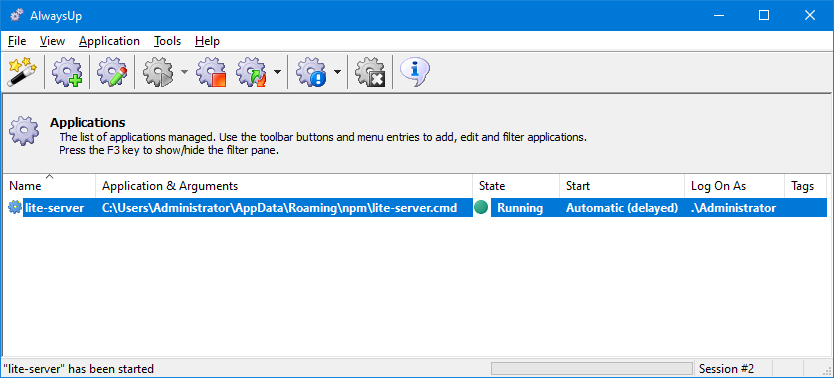The width and height of the screenshot is (834, 378).
Task: Select the lite-server row name
Action: point(54,208)
